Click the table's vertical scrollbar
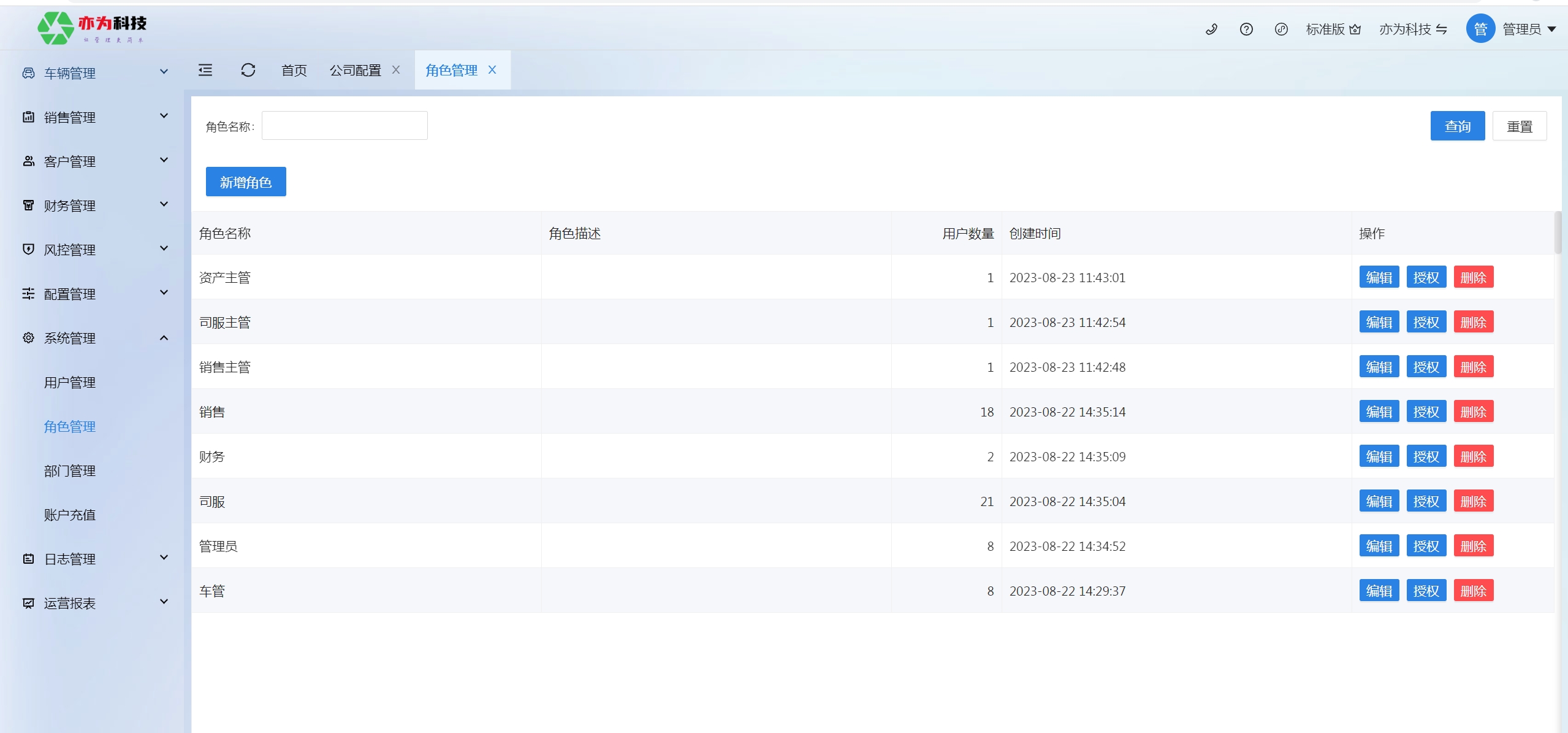Image resolution: width=1568 pixels, height=733 pixels. click(1558, 233)
